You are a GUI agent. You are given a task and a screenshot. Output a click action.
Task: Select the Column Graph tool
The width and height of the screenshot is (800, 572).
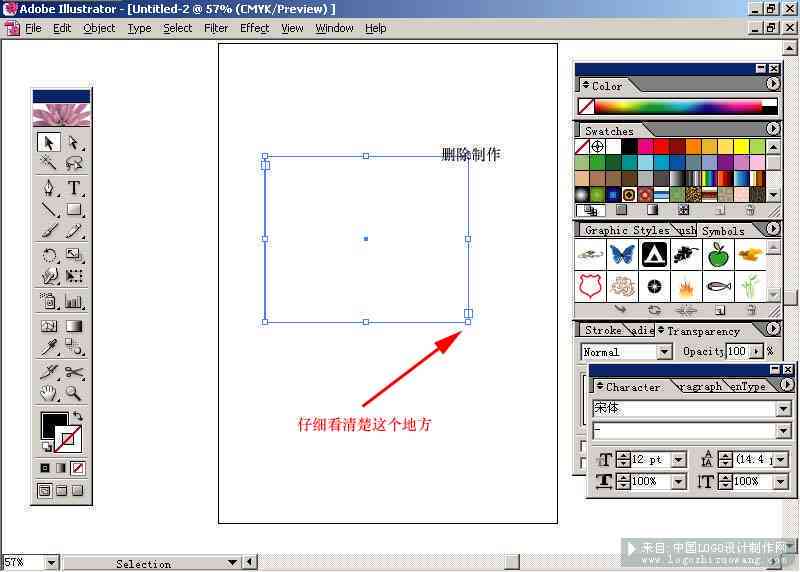pos(73,301)
